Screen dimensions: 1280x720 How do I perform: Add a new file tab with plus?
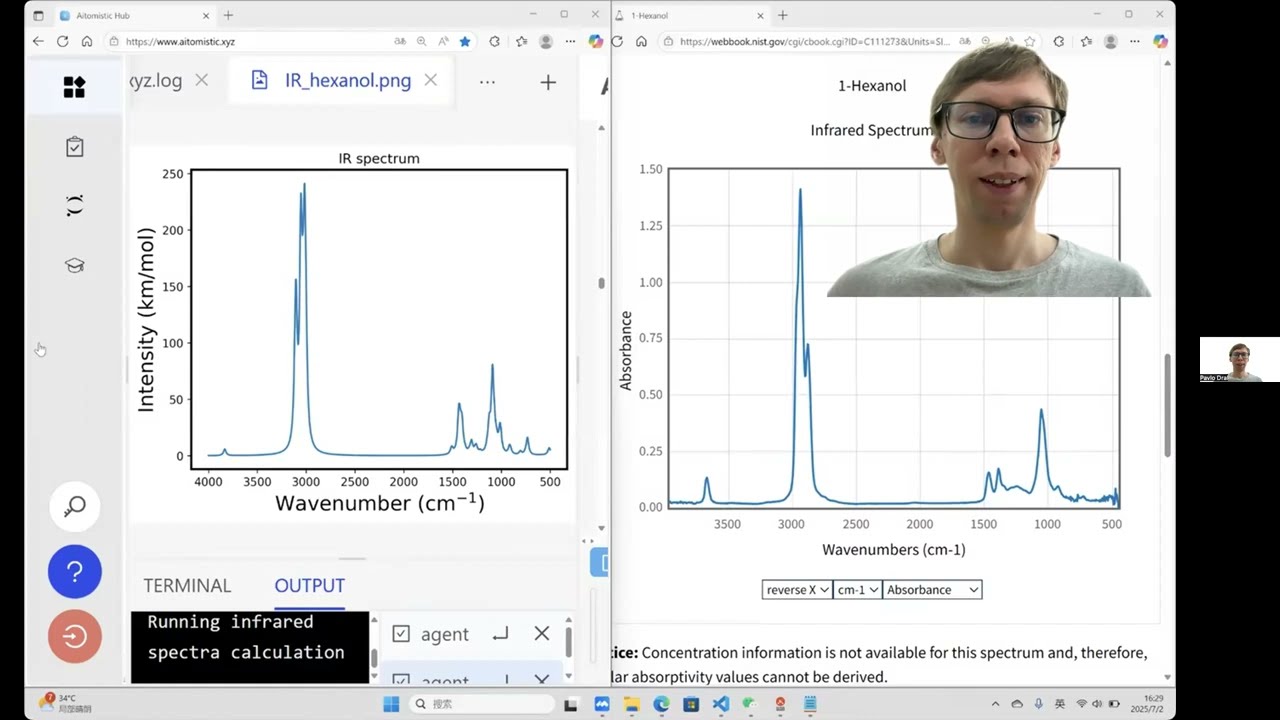(x=548, y=82)
